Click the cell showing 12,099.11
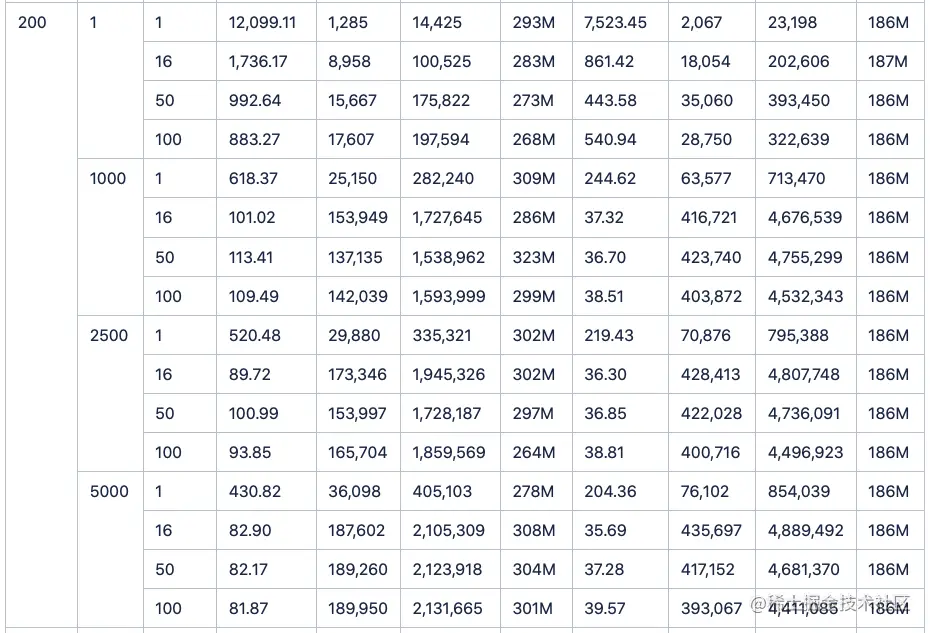Image resolution: width=930 pixels, height=633 pixels. 262,22
